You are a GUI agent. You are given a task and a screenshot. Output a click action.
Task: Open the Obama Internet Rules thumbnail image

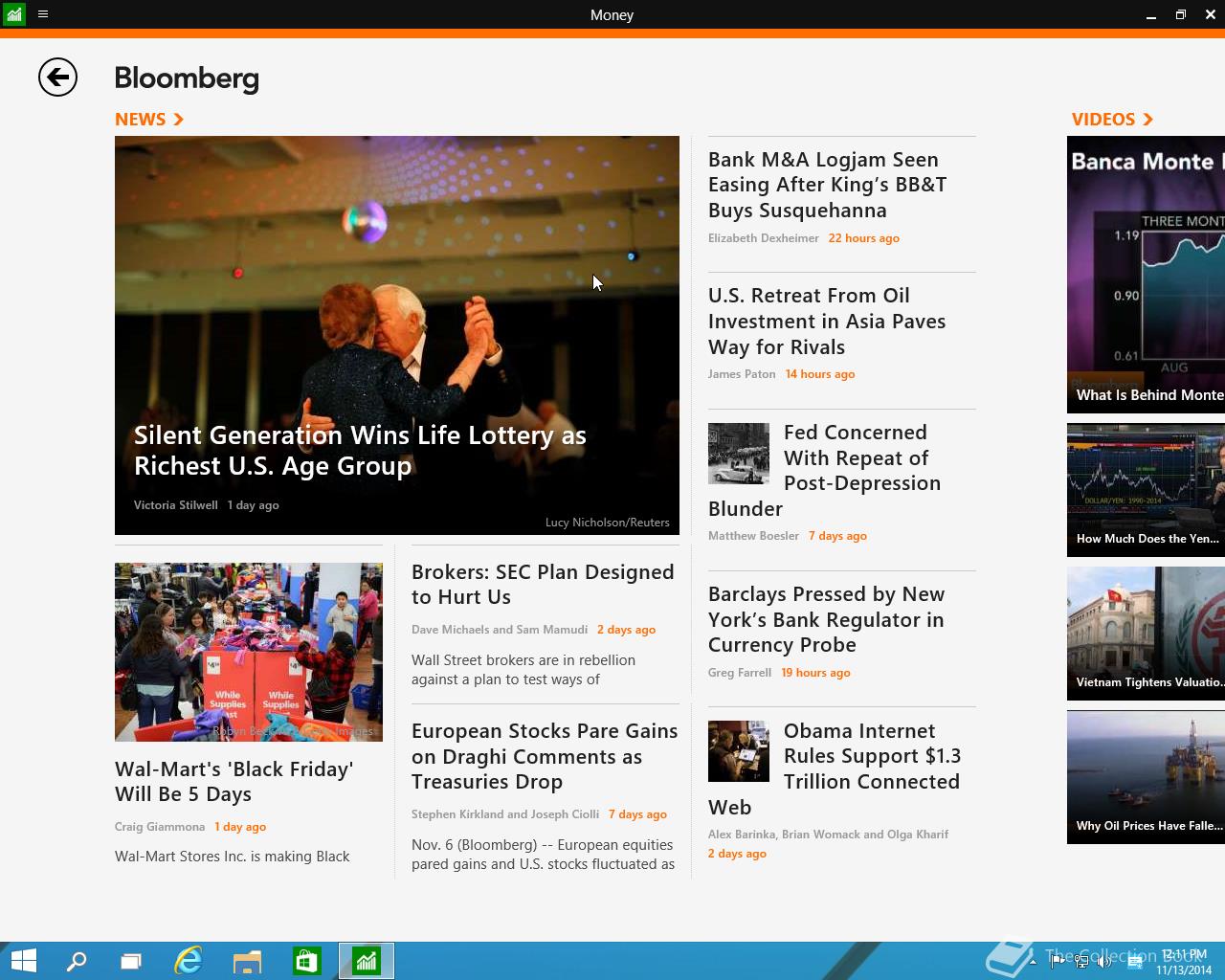(x=739, y=751)
